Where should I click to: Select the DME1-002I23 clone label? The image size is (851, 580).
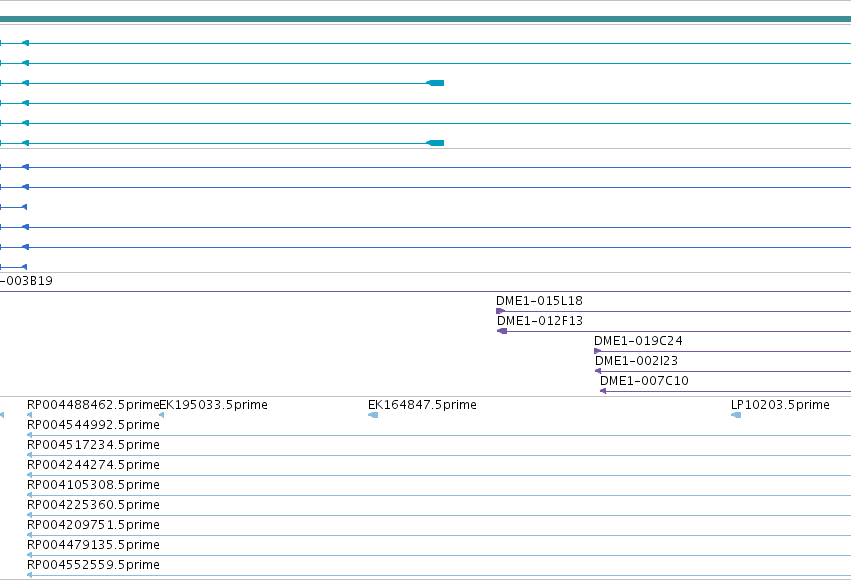pyautogui.click(x=637, y=361)
